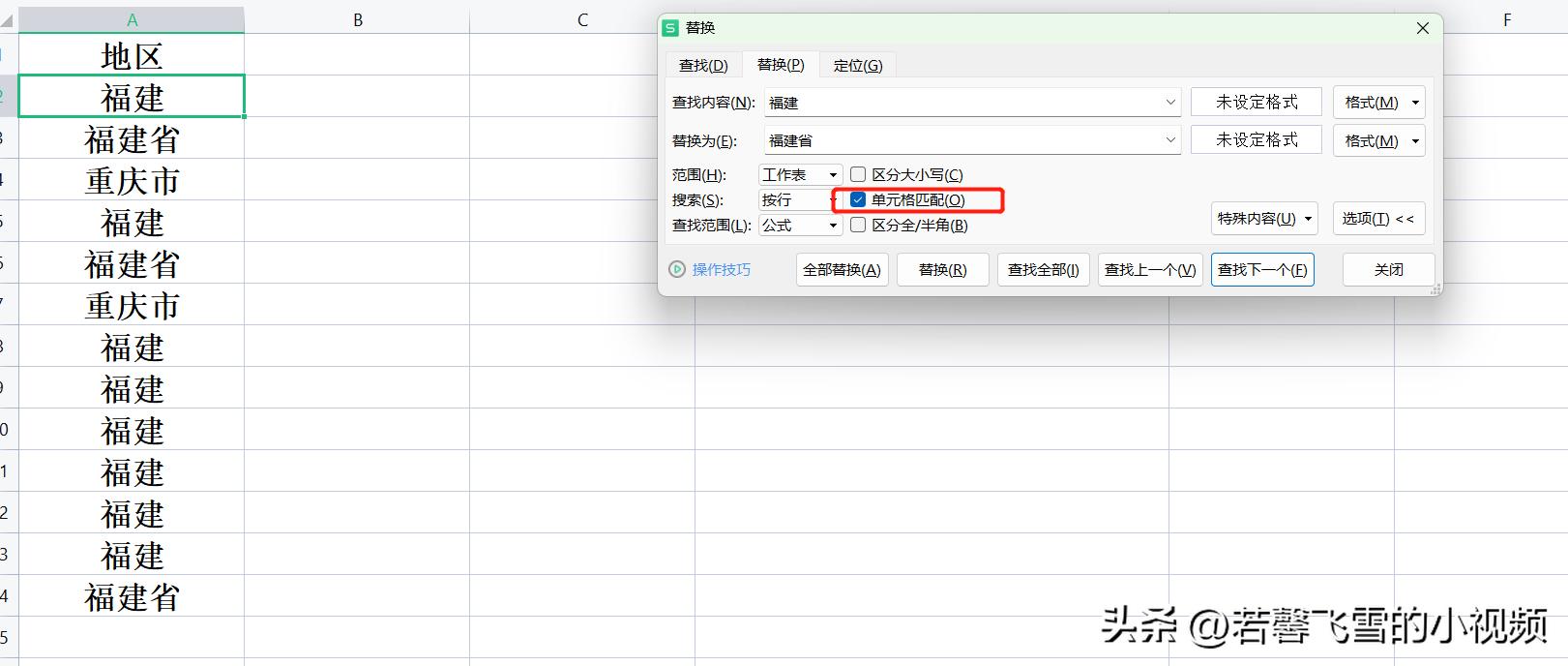This screenshot has width=1568, height=666.
Task: Select column B header
Action: click(x=357, y=19)
